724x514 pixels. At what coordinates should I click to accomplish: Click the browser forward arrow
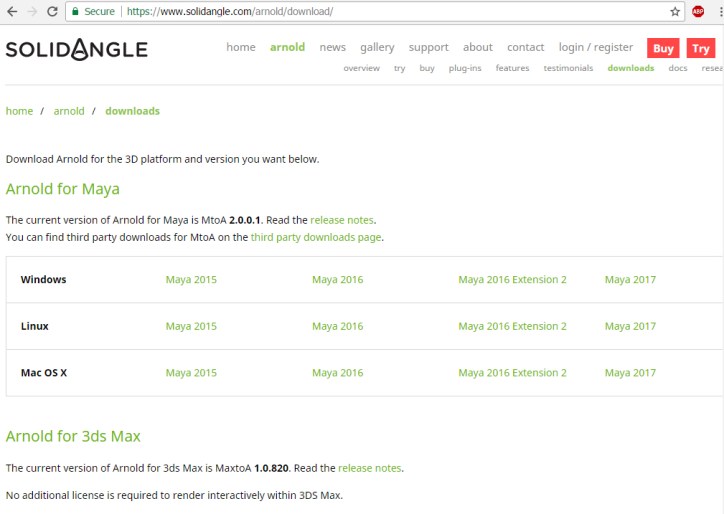click(31, 11)
